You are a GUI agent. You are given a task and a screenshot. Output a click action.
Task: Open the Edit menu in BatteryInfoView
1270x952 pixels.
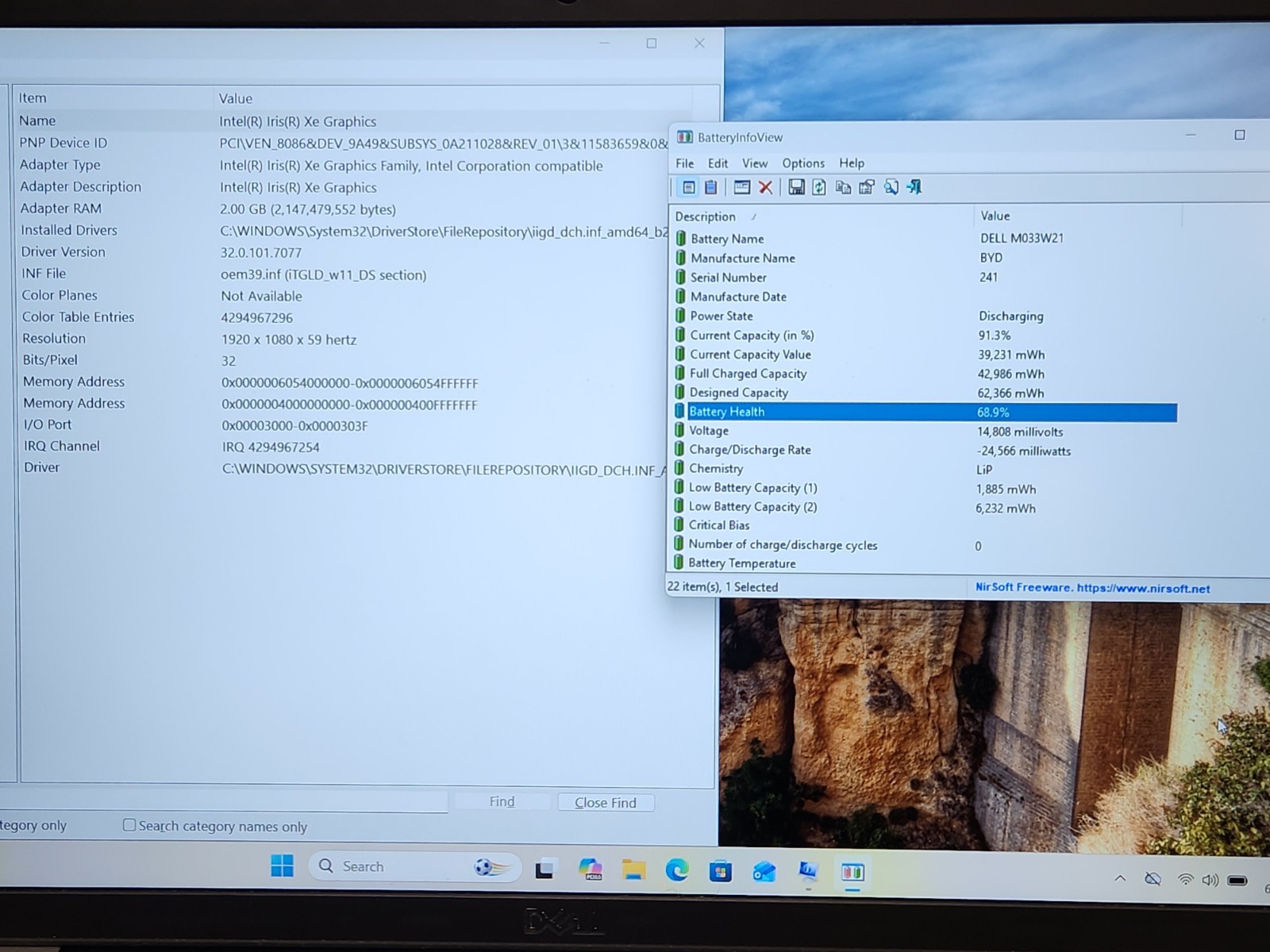click(x=718, y=163)
